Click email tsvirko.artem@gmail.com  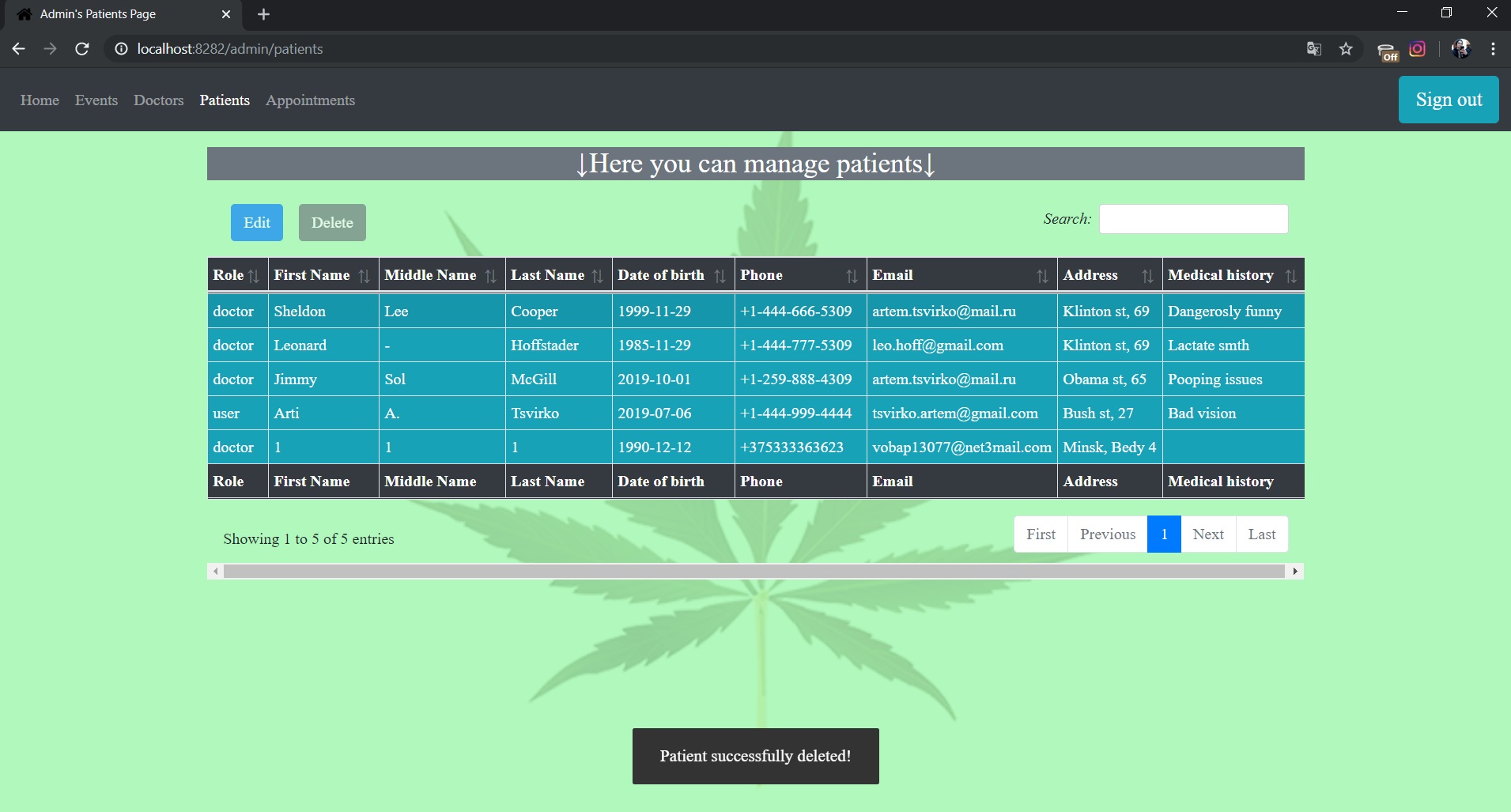click(x=955, y=414)
